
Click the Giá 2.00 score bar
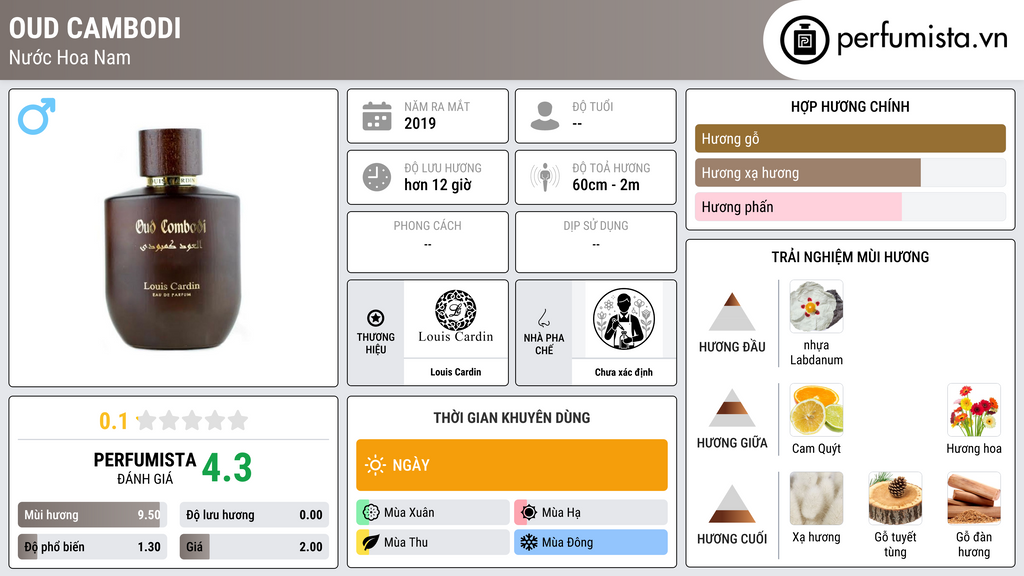pyautogui.click(x=254, y=547)
